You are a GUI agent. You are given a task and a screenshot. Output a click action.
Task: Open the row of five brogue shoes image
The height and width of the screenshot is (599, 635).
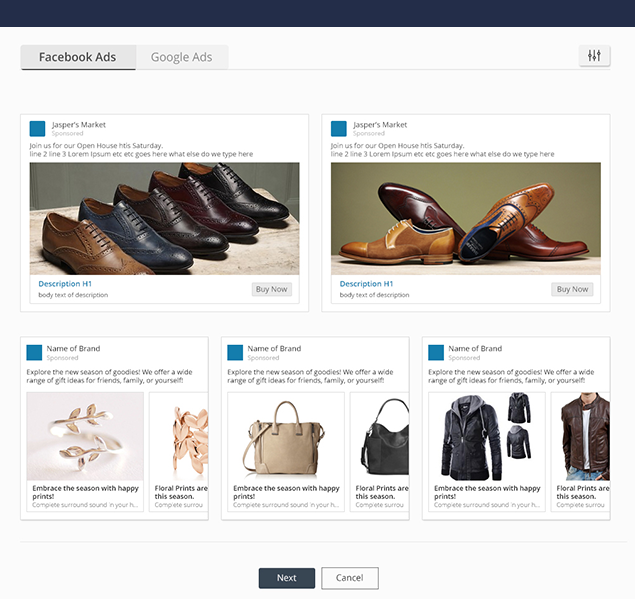pos(164,219)
